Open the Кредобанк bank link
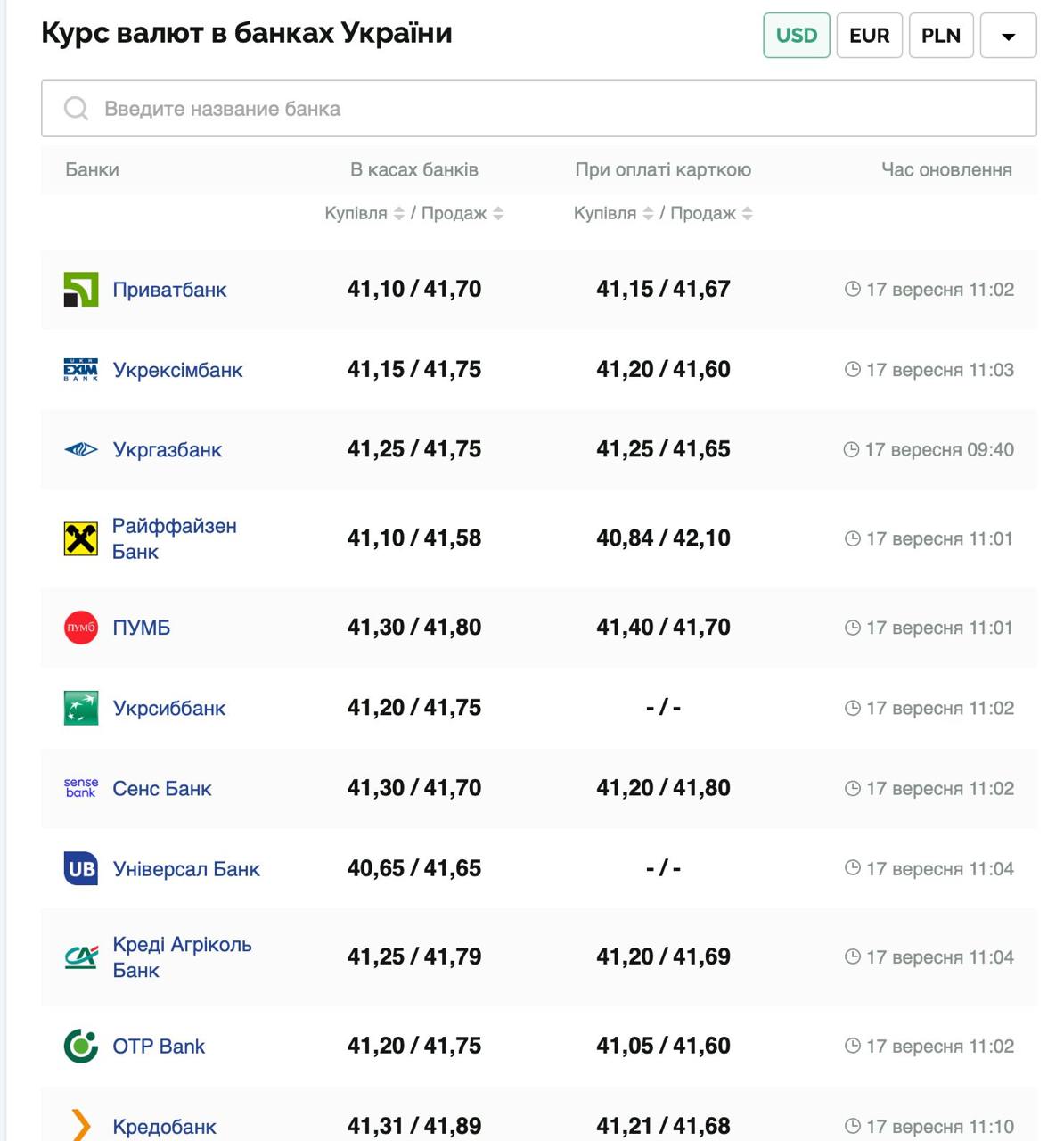The height and width of the screenshot is (1141, 1064). click(x=165, y=1127)
